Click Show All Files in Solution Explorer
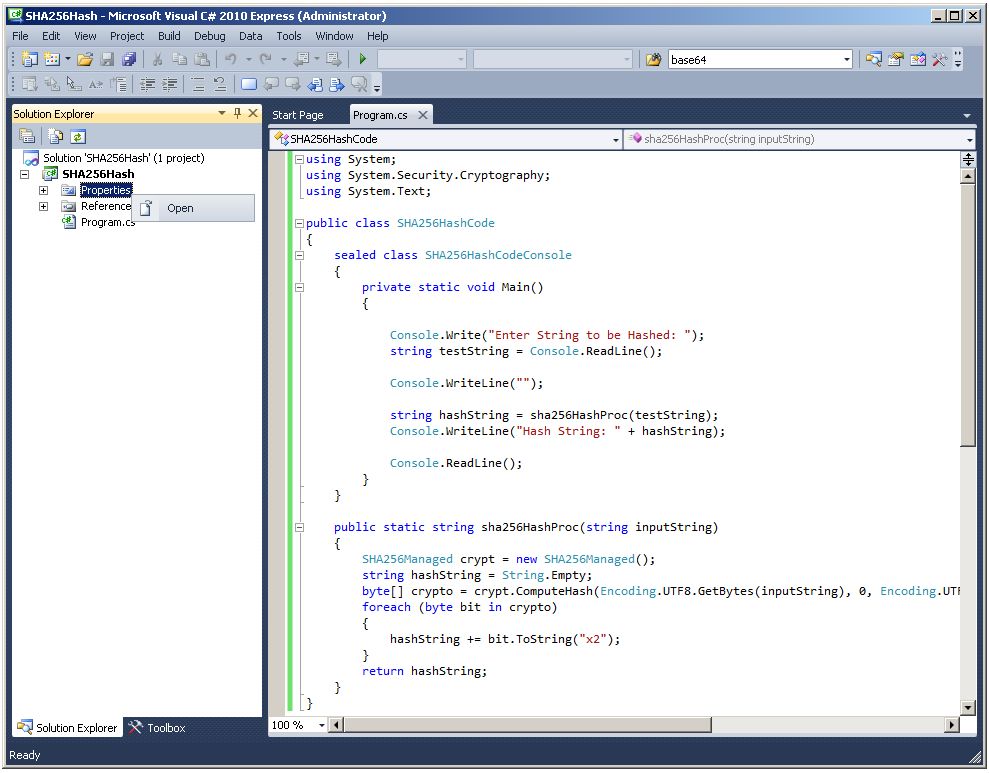 point(56,137)
